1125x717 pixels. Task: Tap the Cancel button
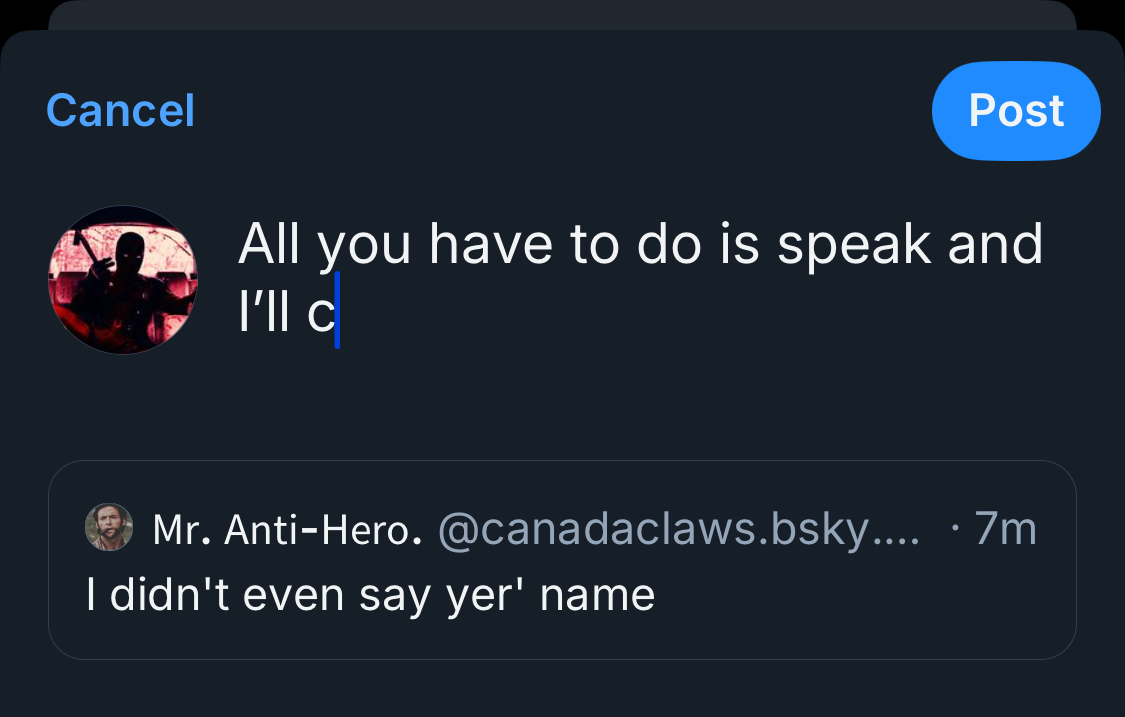point(120,110)
